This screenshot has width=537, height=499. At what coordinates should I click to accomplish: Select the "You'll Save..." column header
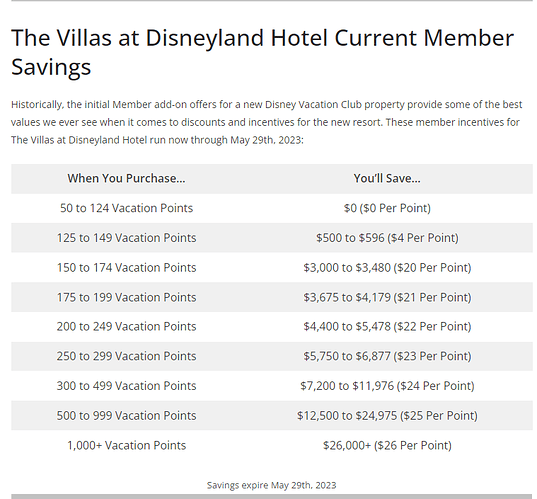coord(387,178)
